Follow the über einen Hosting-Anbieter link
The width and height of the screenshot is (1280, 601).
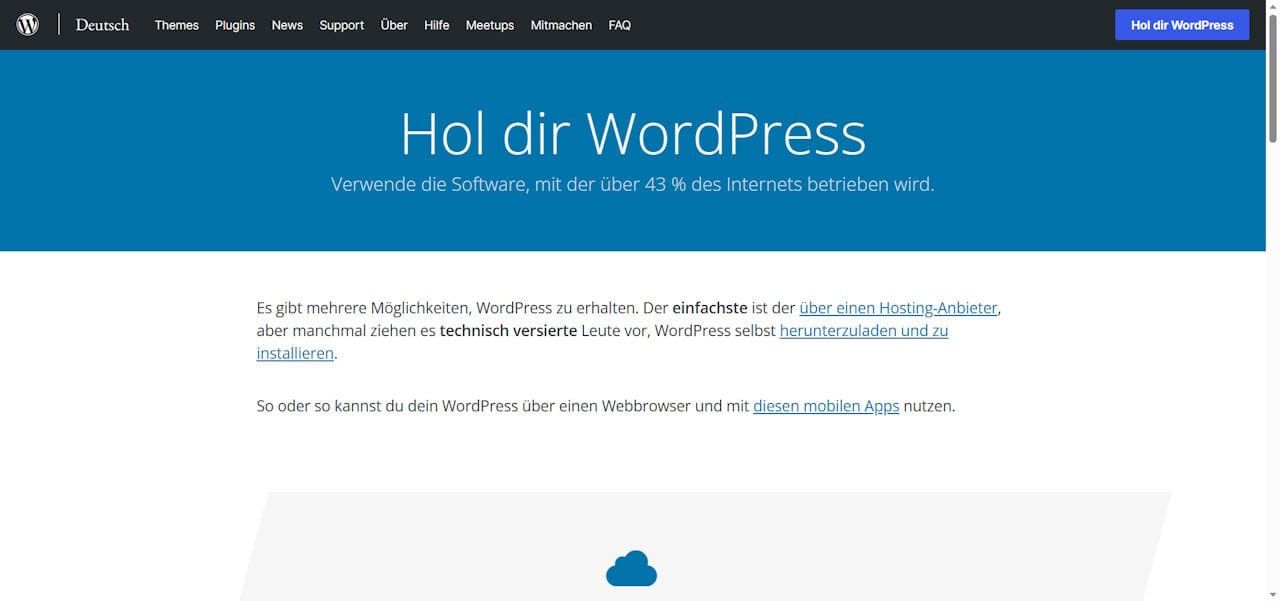898,308
